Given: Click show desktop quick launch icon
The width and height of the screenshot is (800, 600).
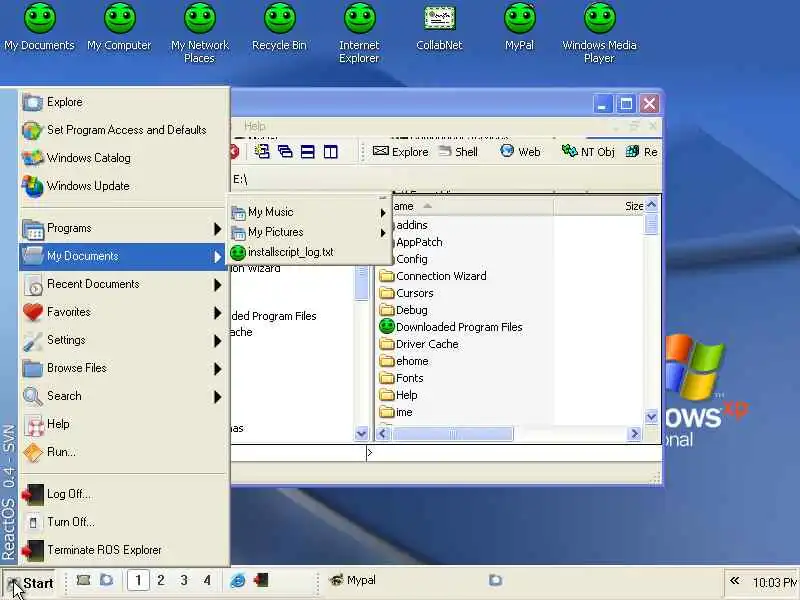Looking at the screenshot, I should [x=83, y=580].
